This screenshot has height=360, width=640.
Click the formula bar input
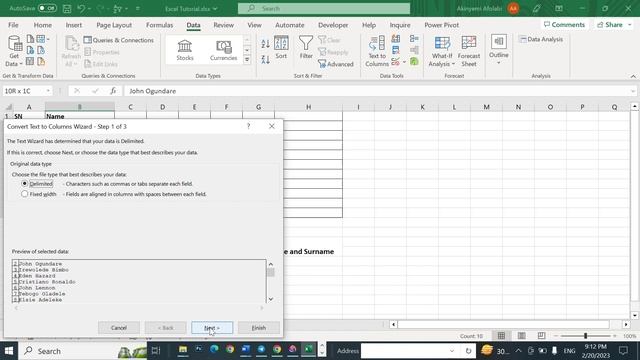376,91
